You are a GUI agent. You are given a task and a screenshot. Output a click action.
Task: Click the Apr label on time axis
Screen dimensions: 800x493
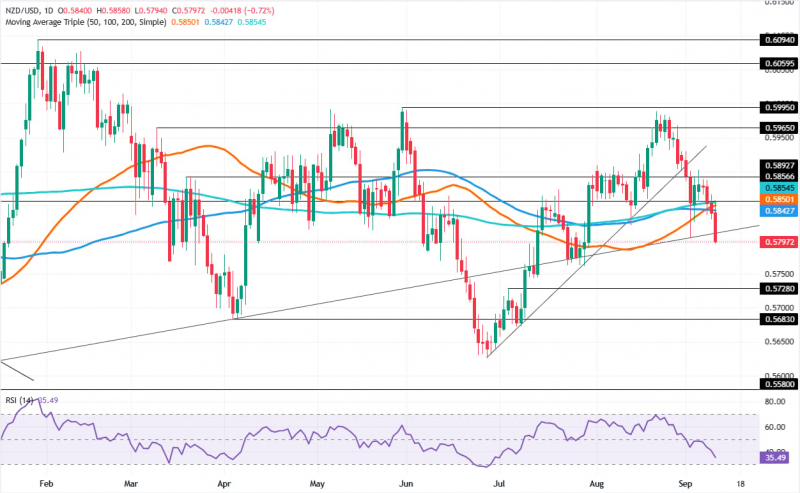coord(224,483)
